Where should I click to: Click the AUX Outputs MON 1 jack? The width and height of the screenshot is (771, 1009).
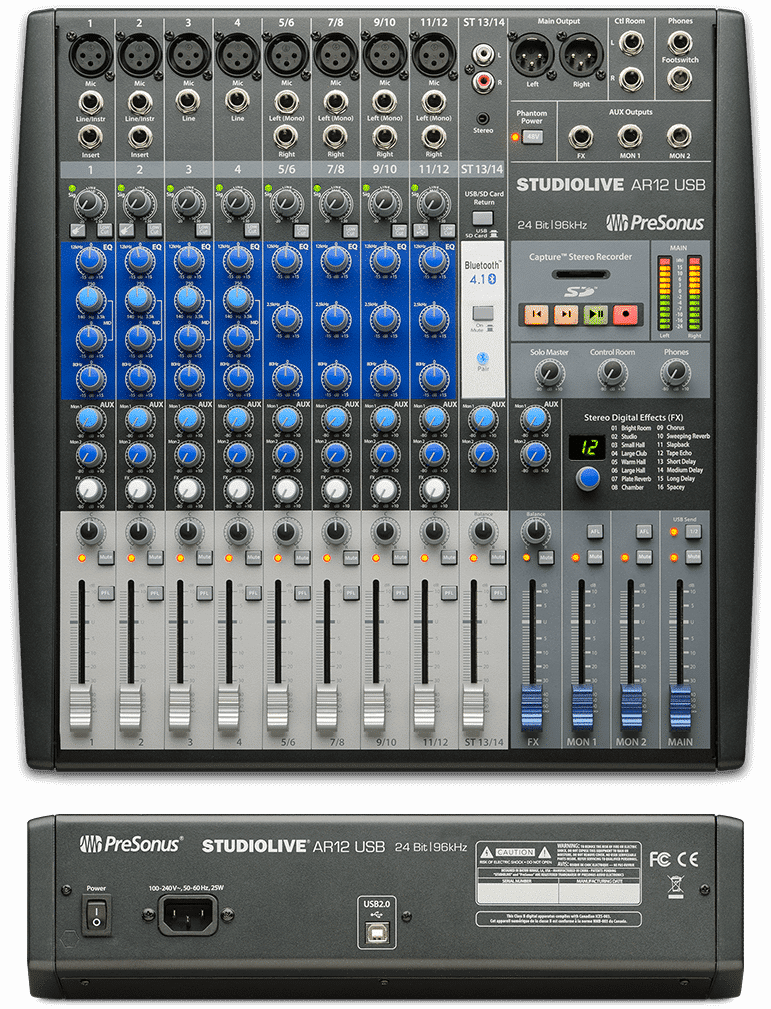[x=629, y=136]
